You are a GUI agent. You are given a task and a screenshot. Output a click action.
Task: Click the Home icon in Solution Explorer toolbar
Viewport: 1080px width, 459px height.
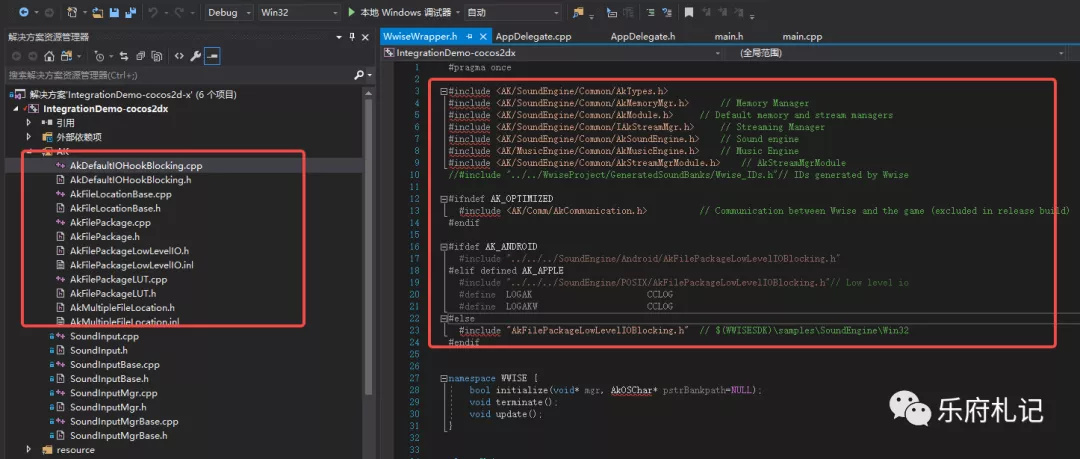[50, 57]
